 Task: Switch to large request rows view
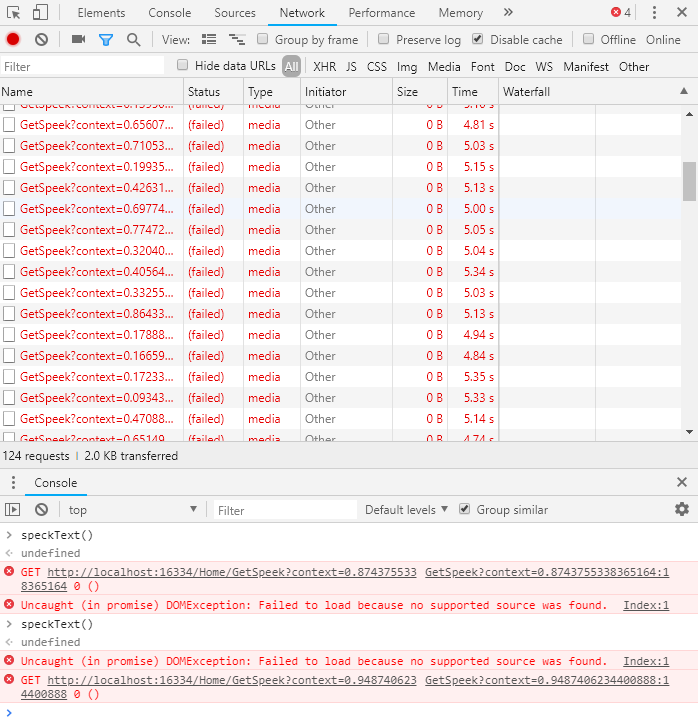click(x=209, y=39)
